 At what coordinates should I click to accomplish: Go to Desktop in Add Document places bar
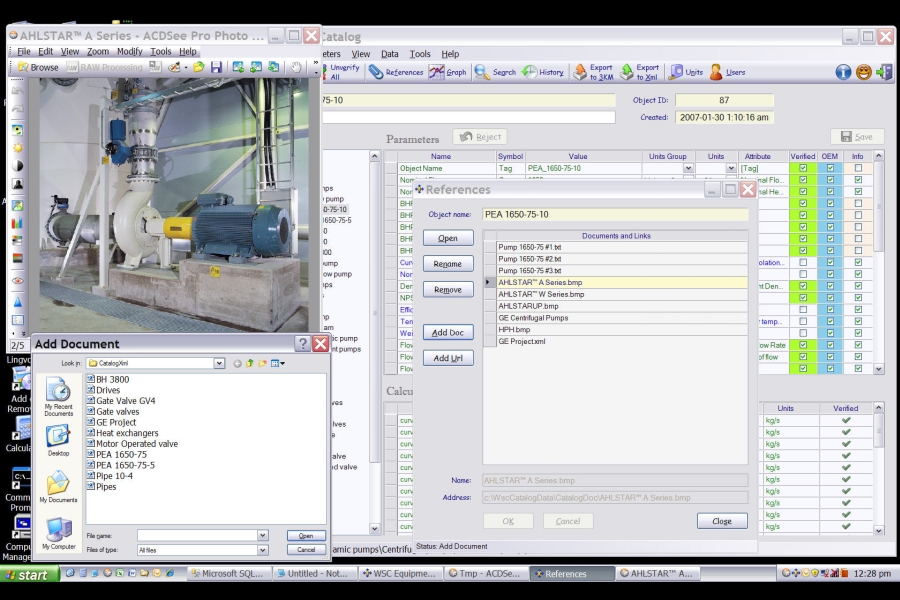click(59, 441)
